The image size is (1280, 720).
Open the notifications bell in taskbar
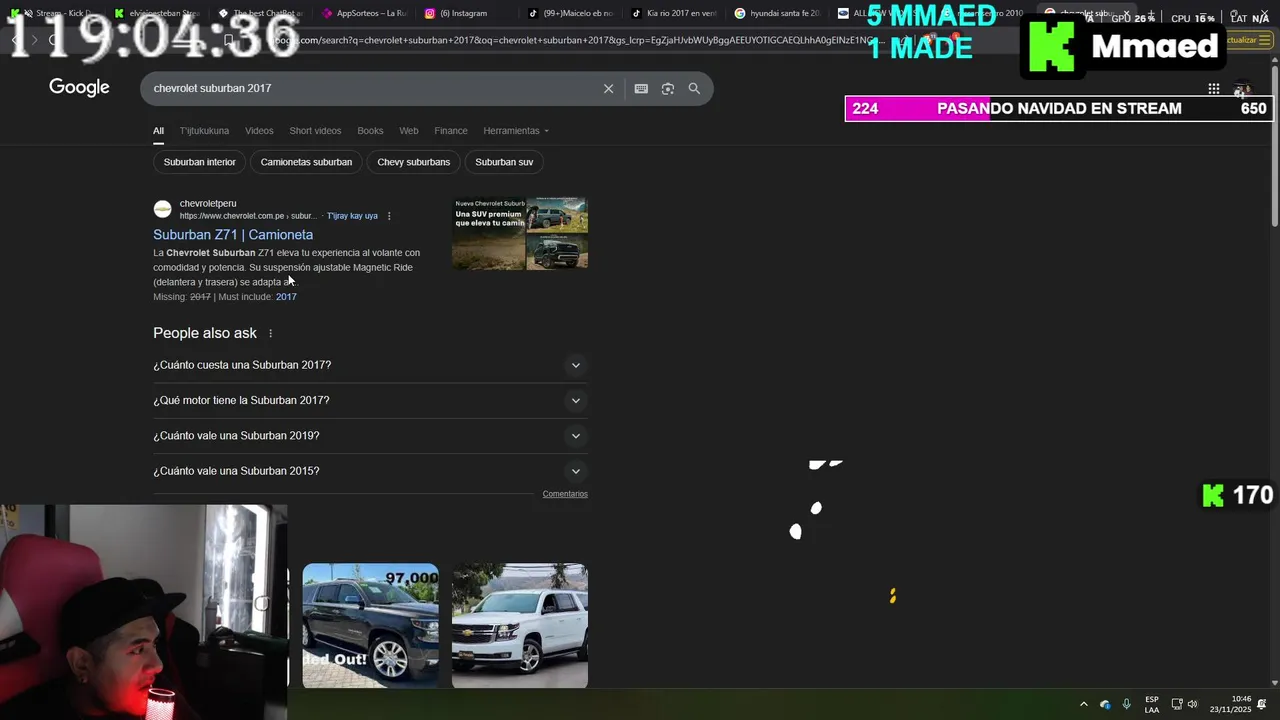pos(1262,704)
